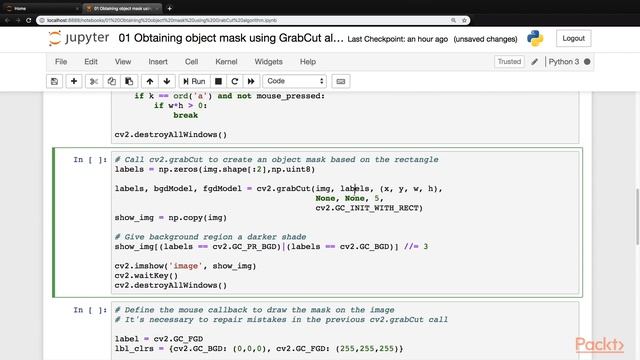Click the 'Give background region a darker shade' comment
Image resolution: width=640 pixels, height=360 pixels.
point(211,237)
